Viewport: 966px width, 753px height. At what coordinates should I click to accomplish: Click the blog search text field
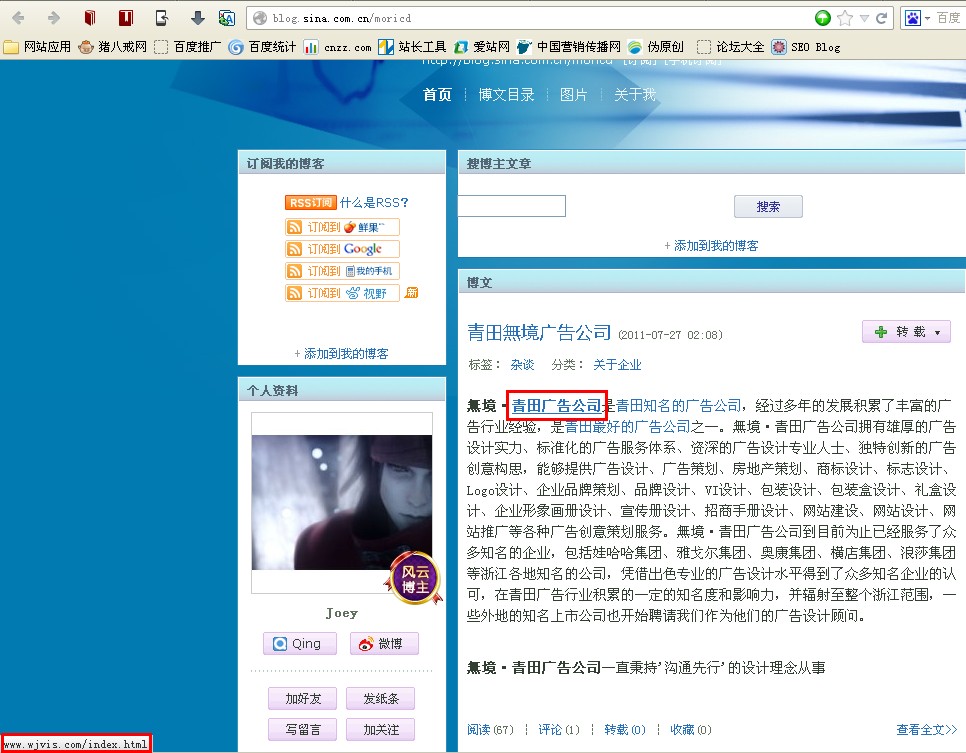[x=512, y=207]
